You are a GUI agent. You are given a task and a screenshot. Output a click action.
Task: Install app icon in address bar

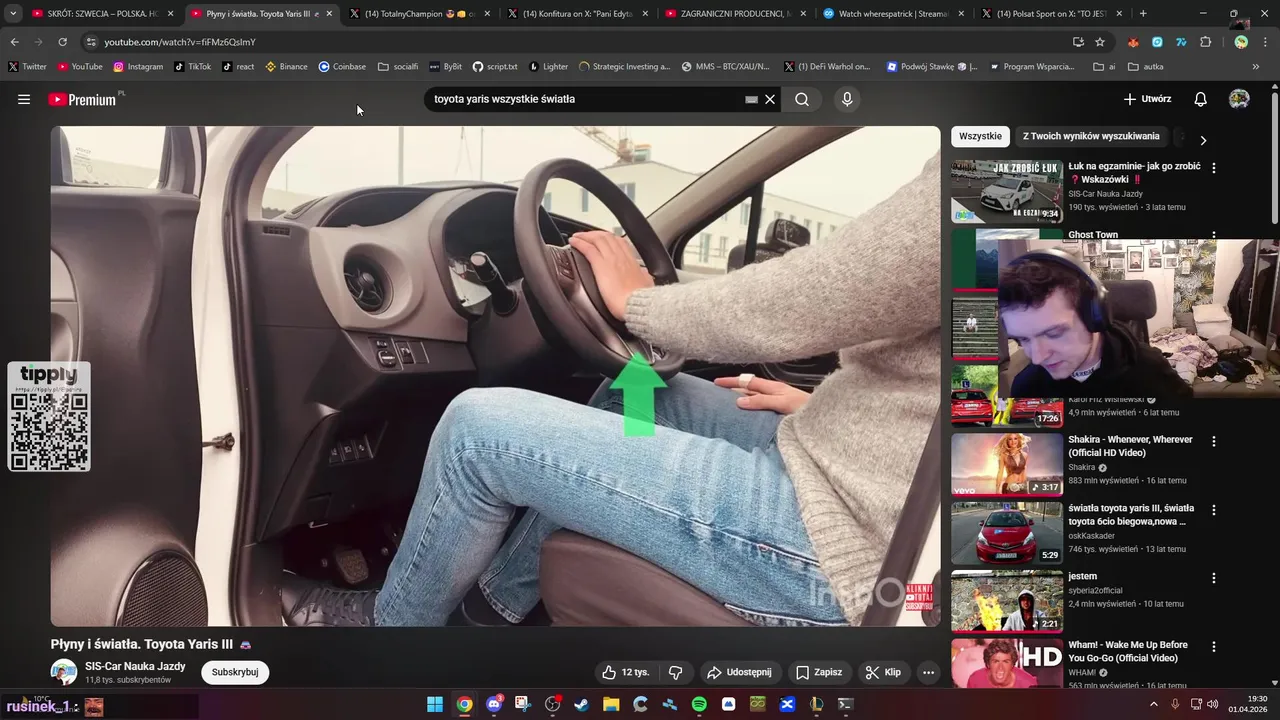pyautogui.click(x=1078, y=42)
